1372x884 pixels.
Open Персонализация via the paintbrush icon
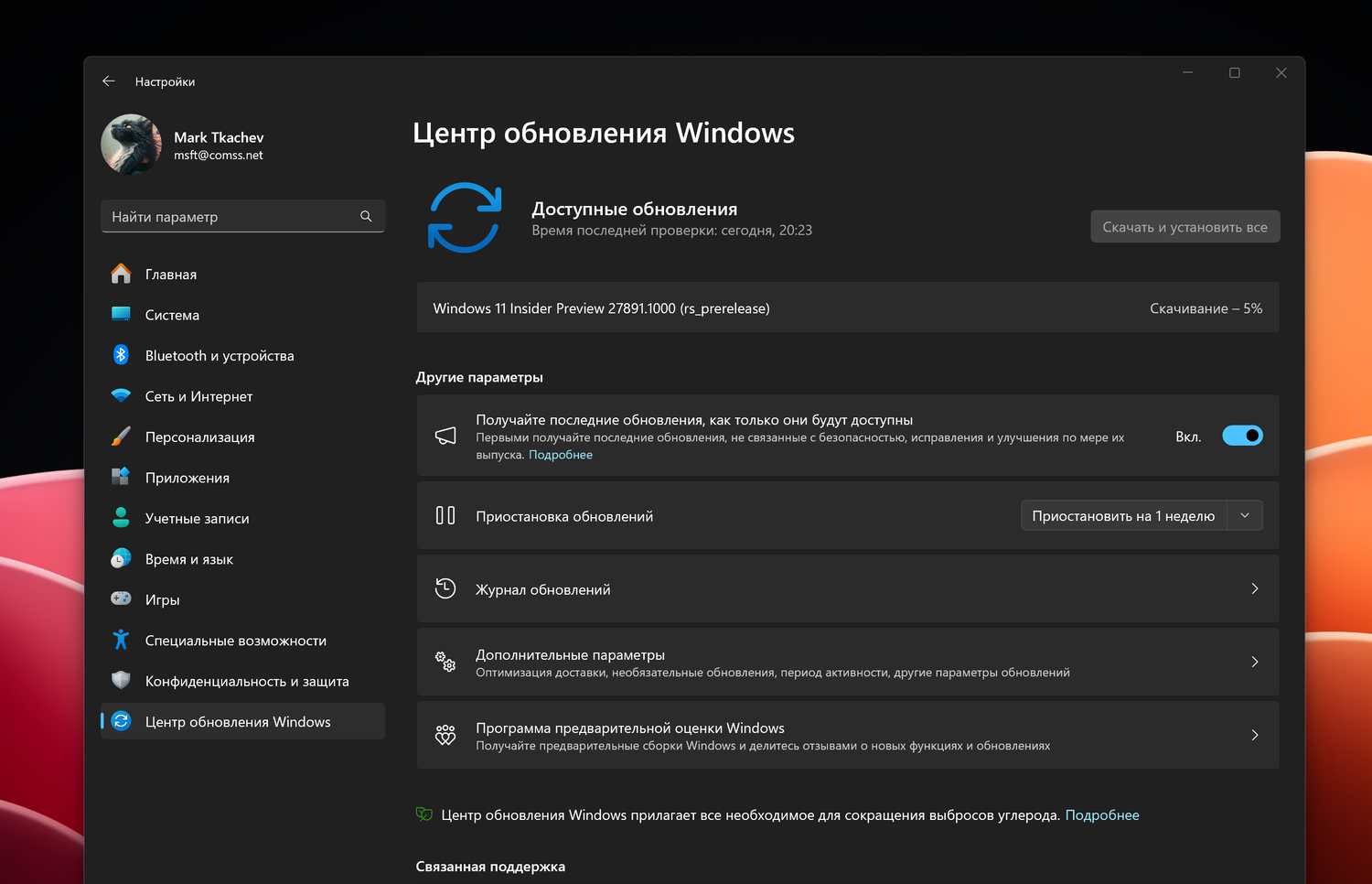pos(121,437)
